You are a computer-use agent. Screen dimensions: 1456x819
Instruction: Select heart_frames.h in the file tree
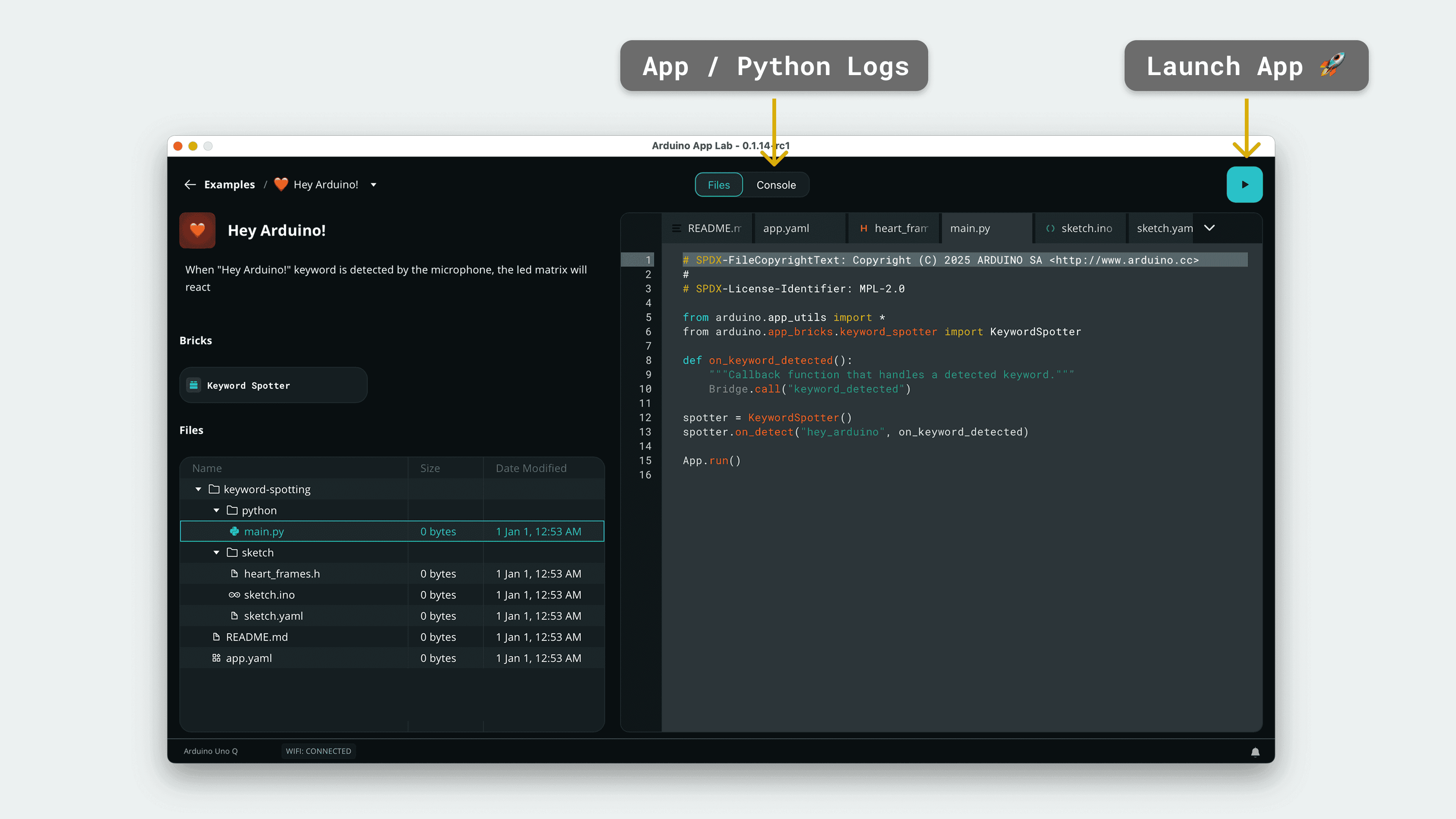(x=281, y=573)
